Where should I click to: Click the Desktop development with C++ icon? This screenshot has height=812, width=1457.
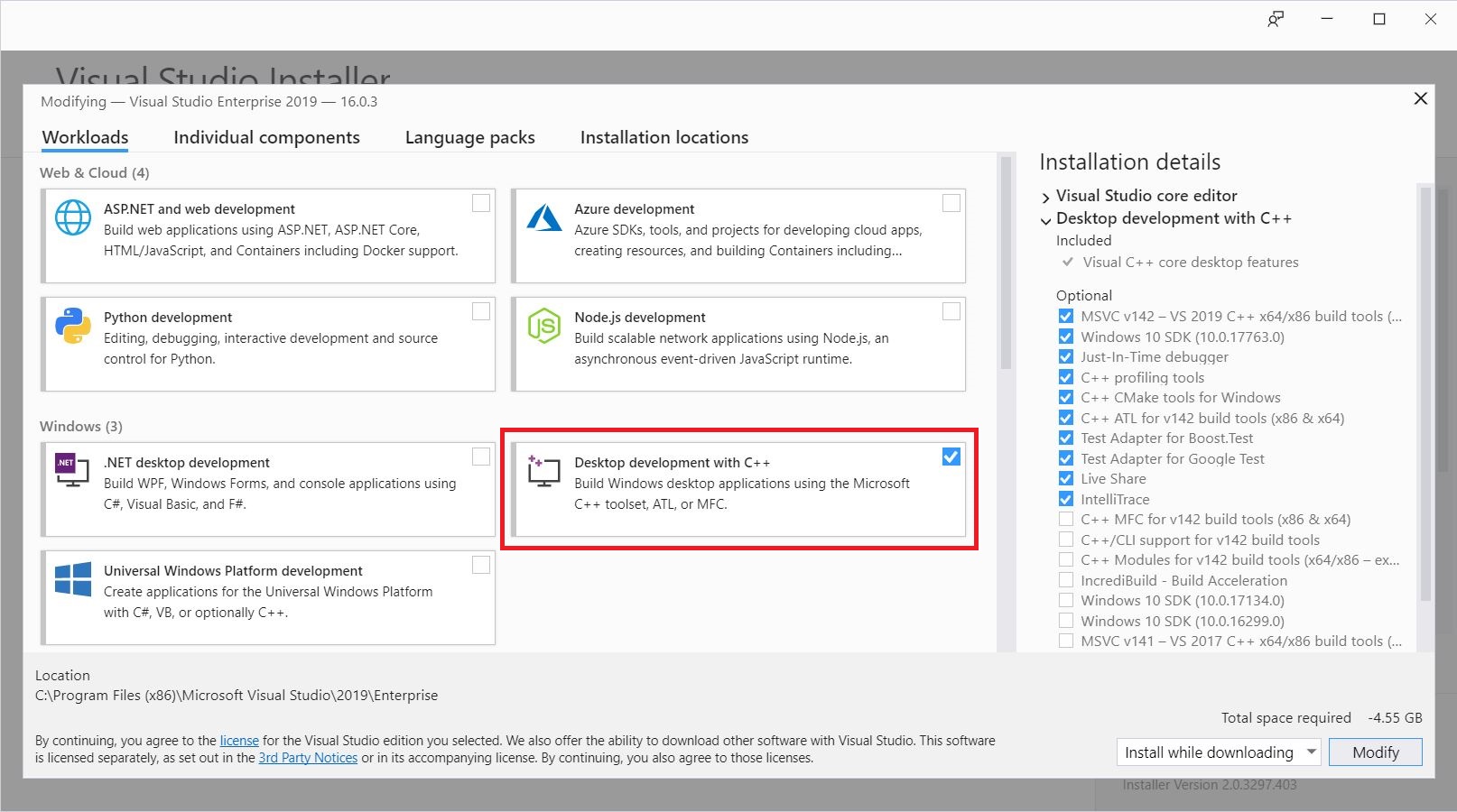tap(543, 470)
